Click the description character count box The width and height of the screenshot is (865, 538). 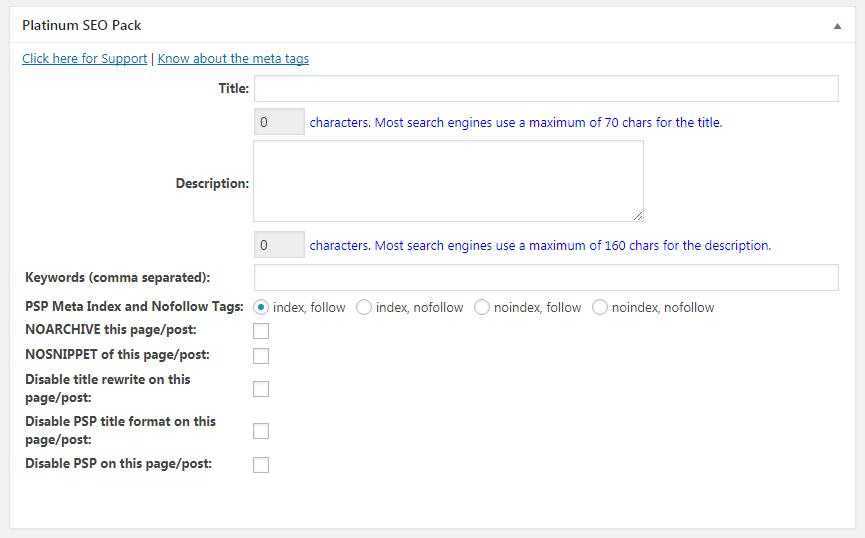[x=279, y=245]
